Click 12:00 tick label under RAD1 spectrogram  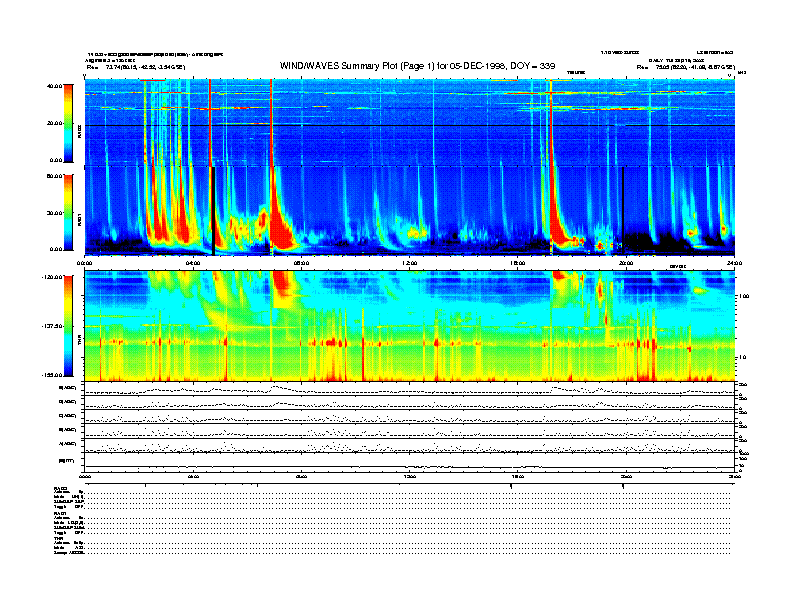(410, 263)
